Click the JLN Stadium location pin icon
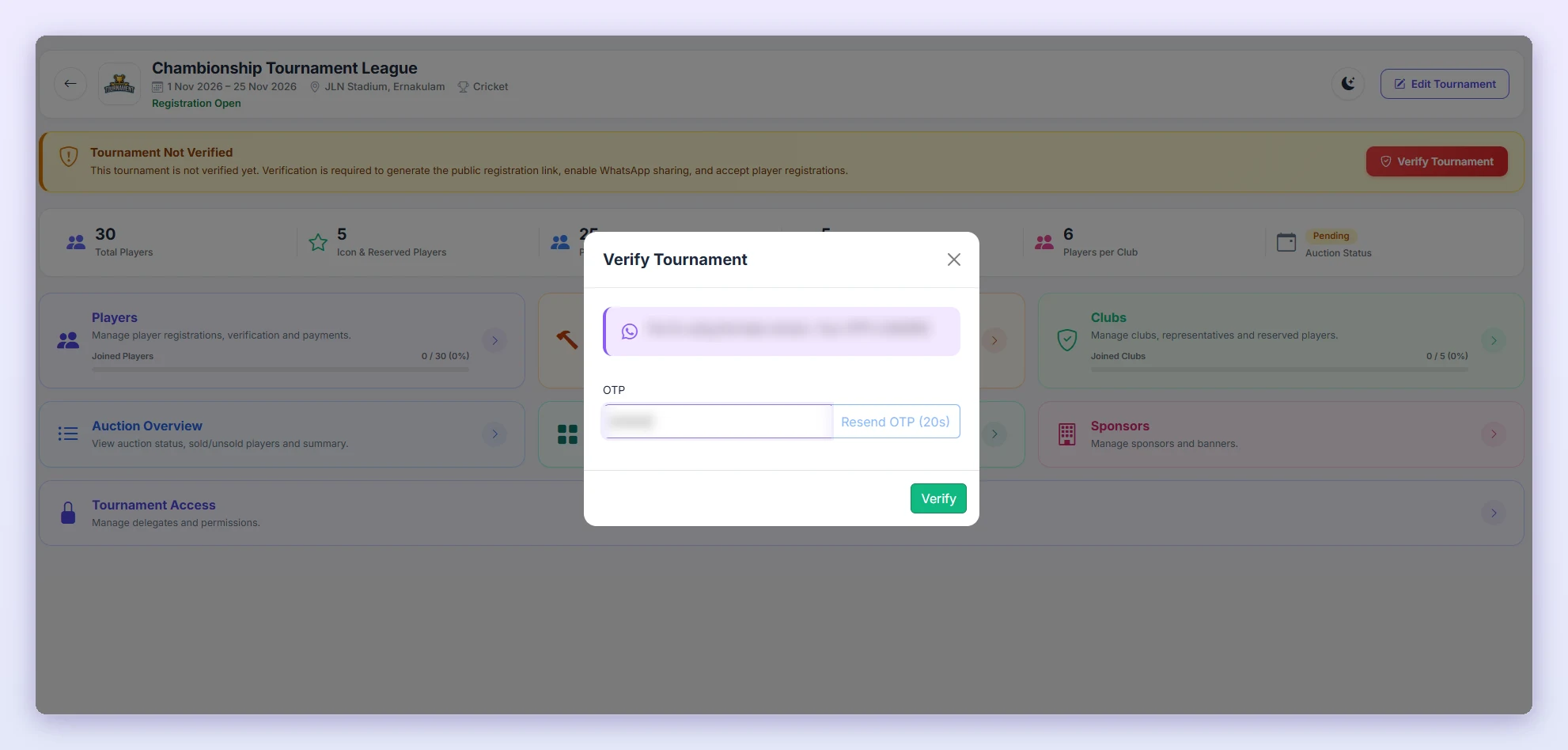 click(315, 87)
